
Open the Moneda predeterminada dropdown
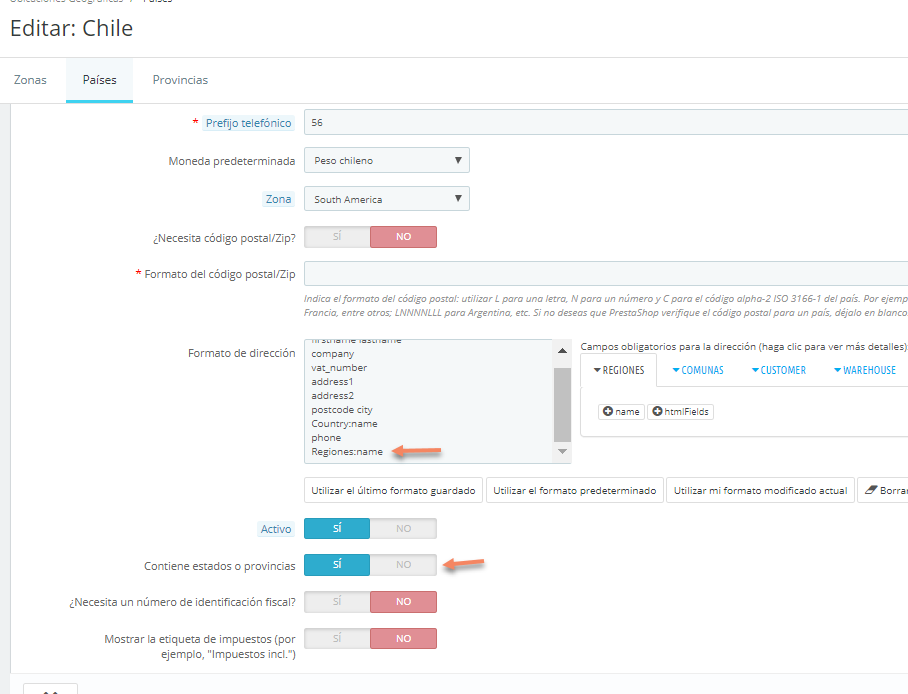(x=386, y=160)
